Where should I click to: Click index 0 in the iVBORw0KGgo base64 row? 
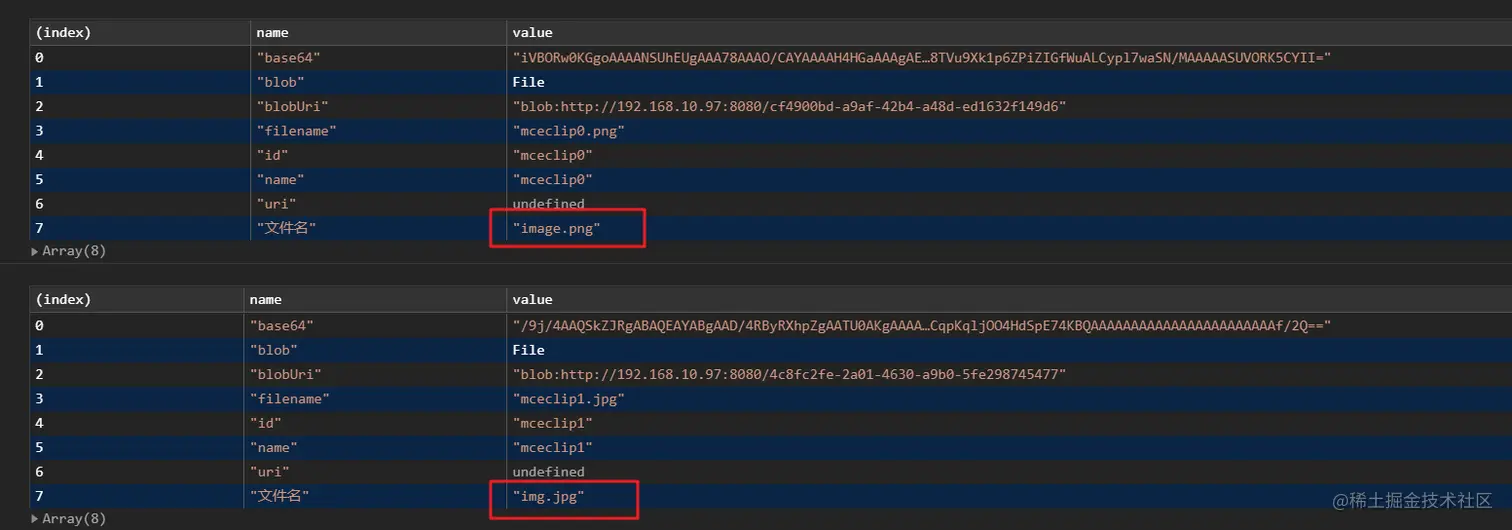[39, 58]
